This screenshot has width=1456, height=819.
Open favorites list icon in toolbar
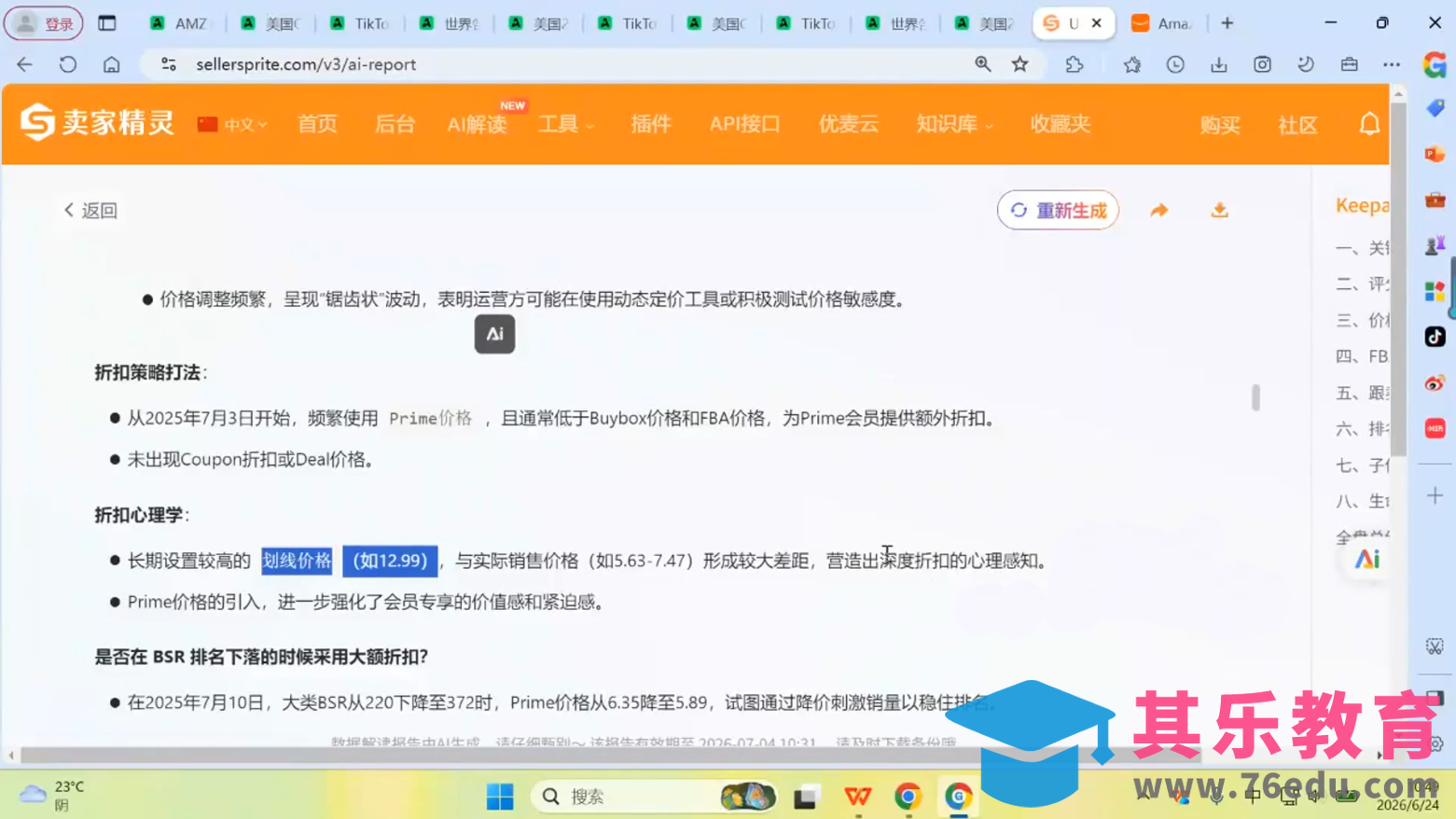pyautogui.click(x=1132, y=64)
